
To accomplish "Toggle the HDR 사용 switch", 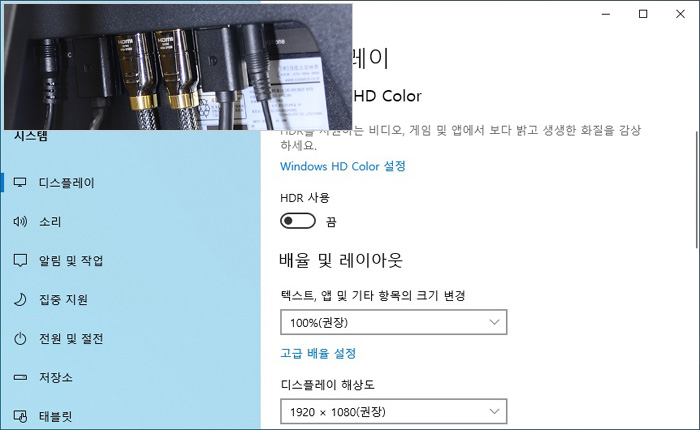I will [x=298, y=221].
